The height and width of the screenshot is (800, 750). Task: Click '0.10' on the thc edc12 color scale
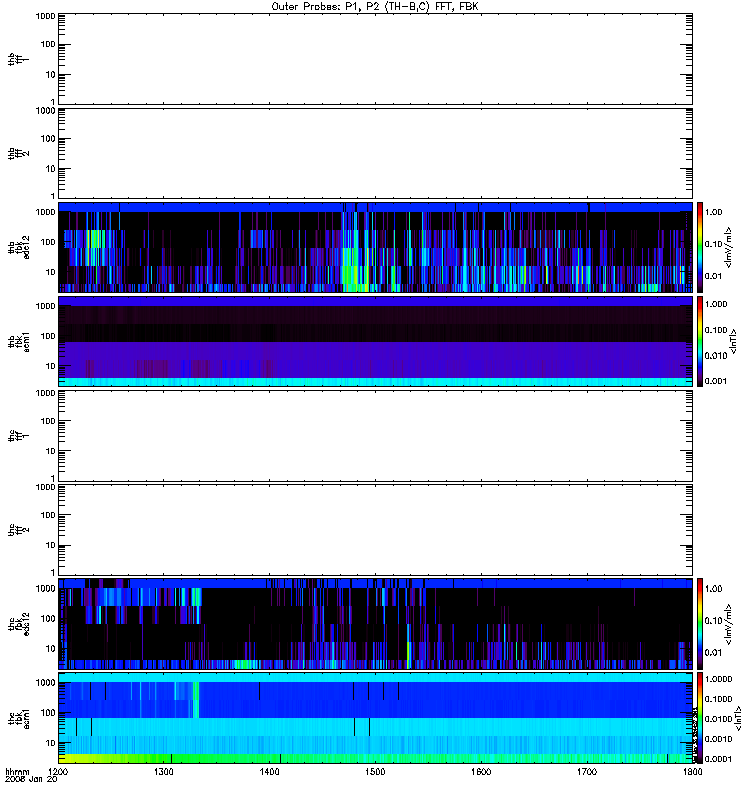pyautogui.click(x=714, y=620)
